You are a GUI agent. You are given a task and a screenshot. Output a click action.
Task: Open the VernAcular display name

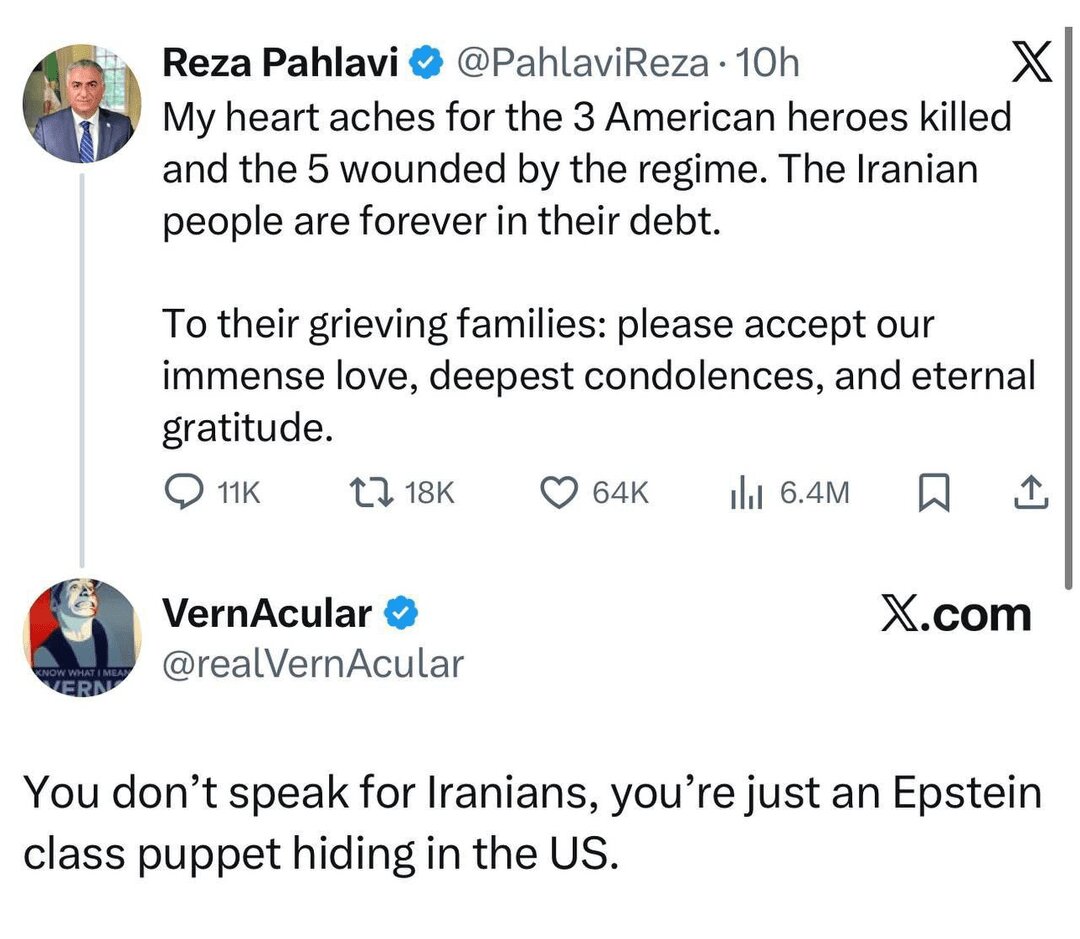coord(266,613)
